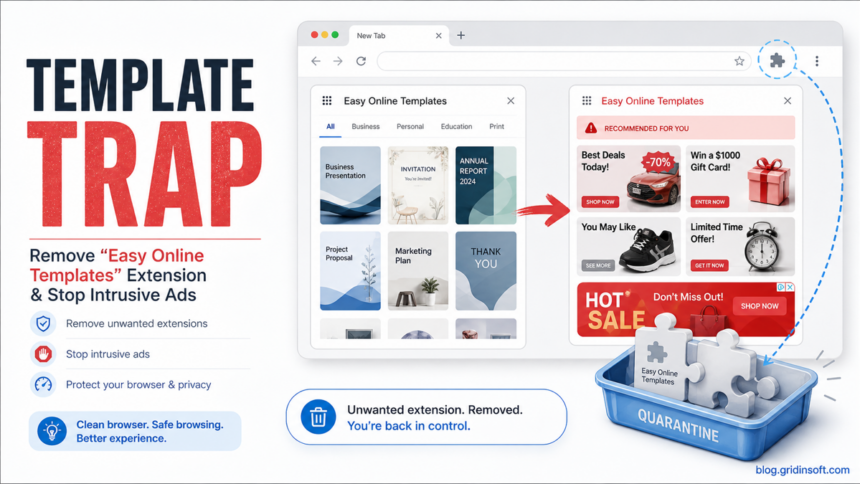860x484 pixels.
Task: Click the Recommended For You banner
Action: [686, 128]
